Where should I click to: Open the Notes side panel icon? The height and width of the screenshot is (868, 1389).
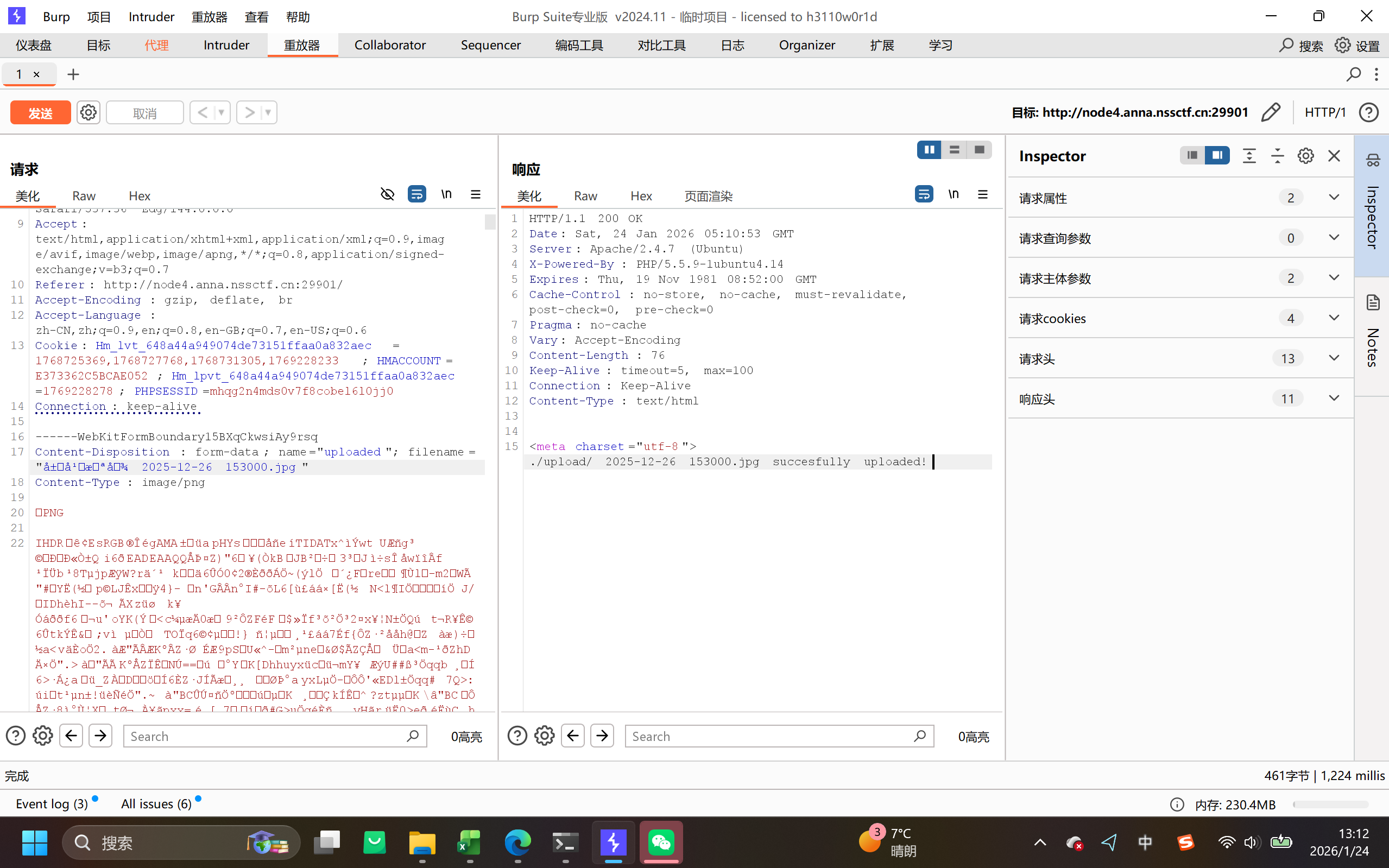[x=1372, y=302]
